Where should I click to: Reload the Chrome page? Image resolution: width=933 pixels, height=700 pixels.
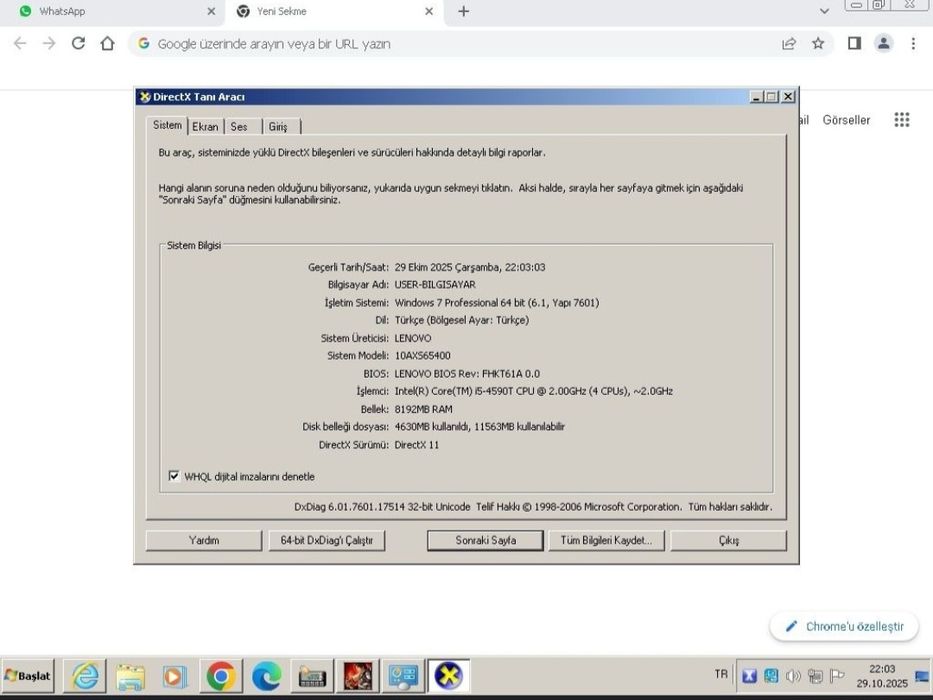78,43
